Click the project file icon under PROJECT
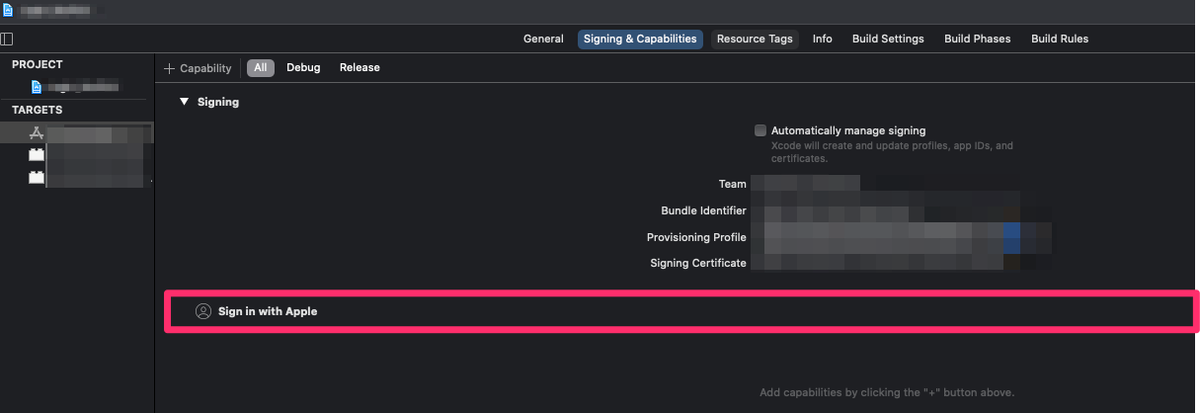1200x413 pixels. coord(37,87)
